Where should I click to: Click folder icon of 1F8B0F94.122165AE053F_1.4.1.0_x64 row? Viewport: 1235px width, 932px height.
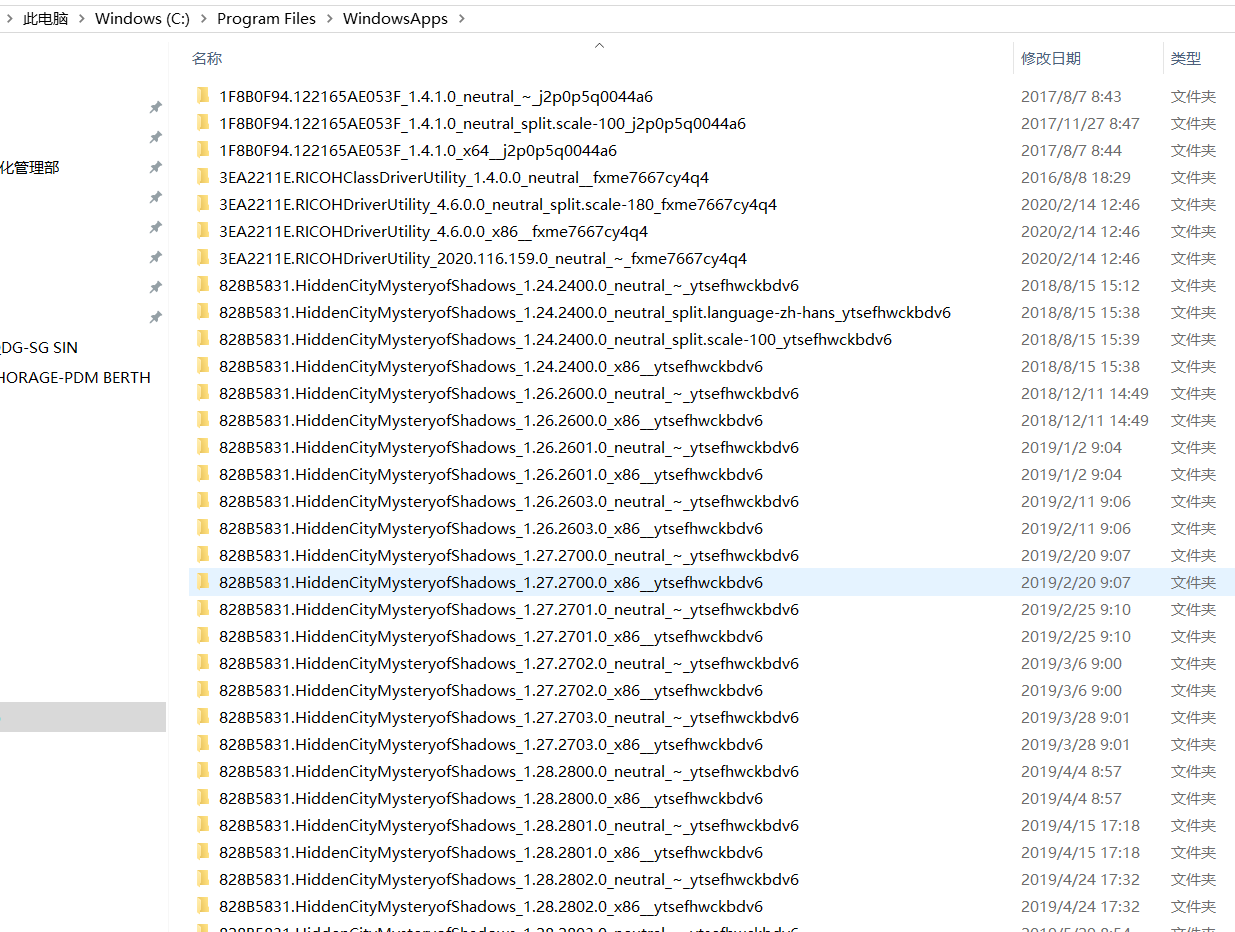[x=203, y=151]
